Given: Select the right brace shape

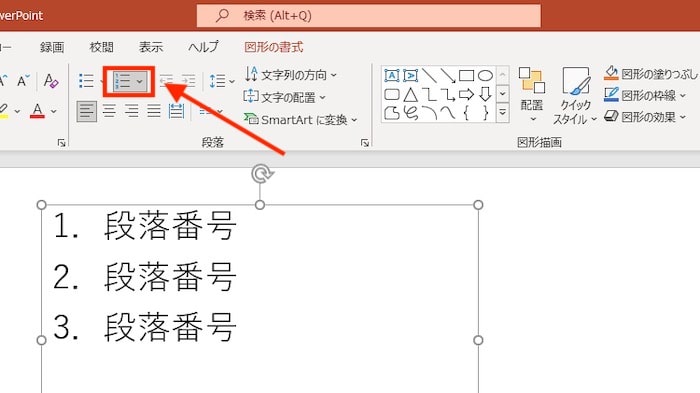Looking at the screenshot, I should click(x=485, y=113).
